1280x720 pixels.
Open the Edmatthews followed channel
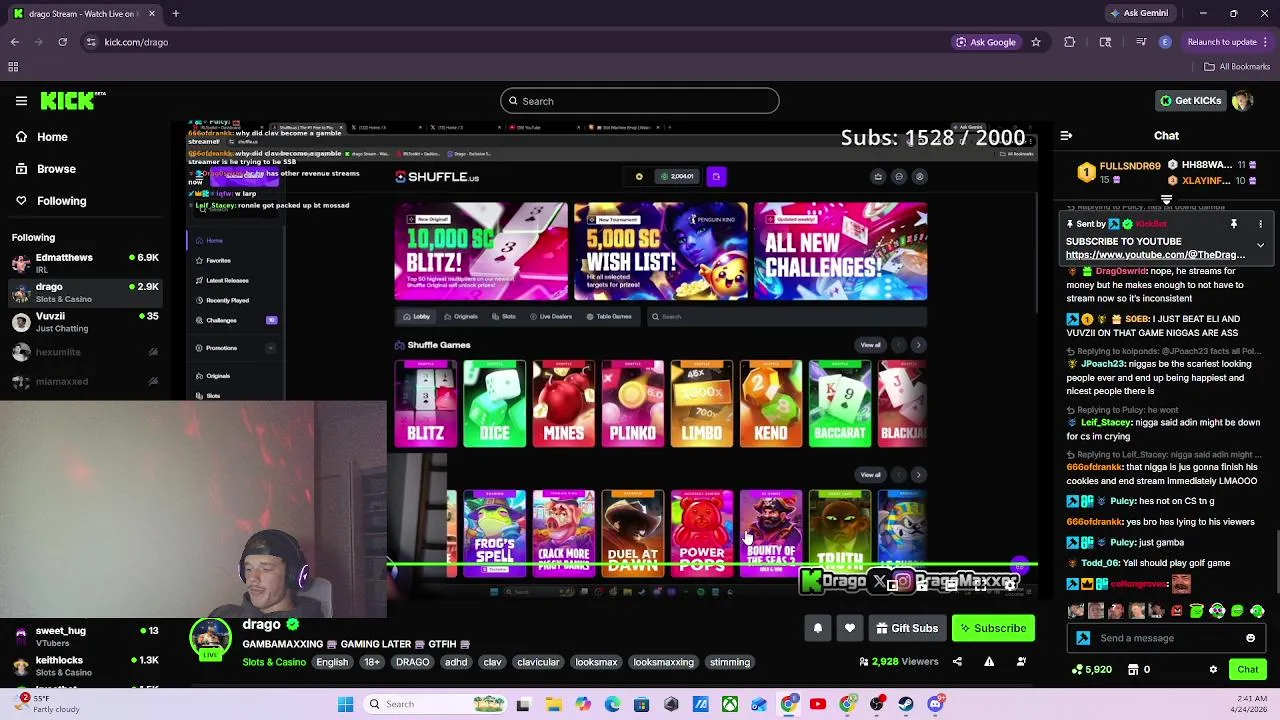pyautogui.click(x=85, y=263)
